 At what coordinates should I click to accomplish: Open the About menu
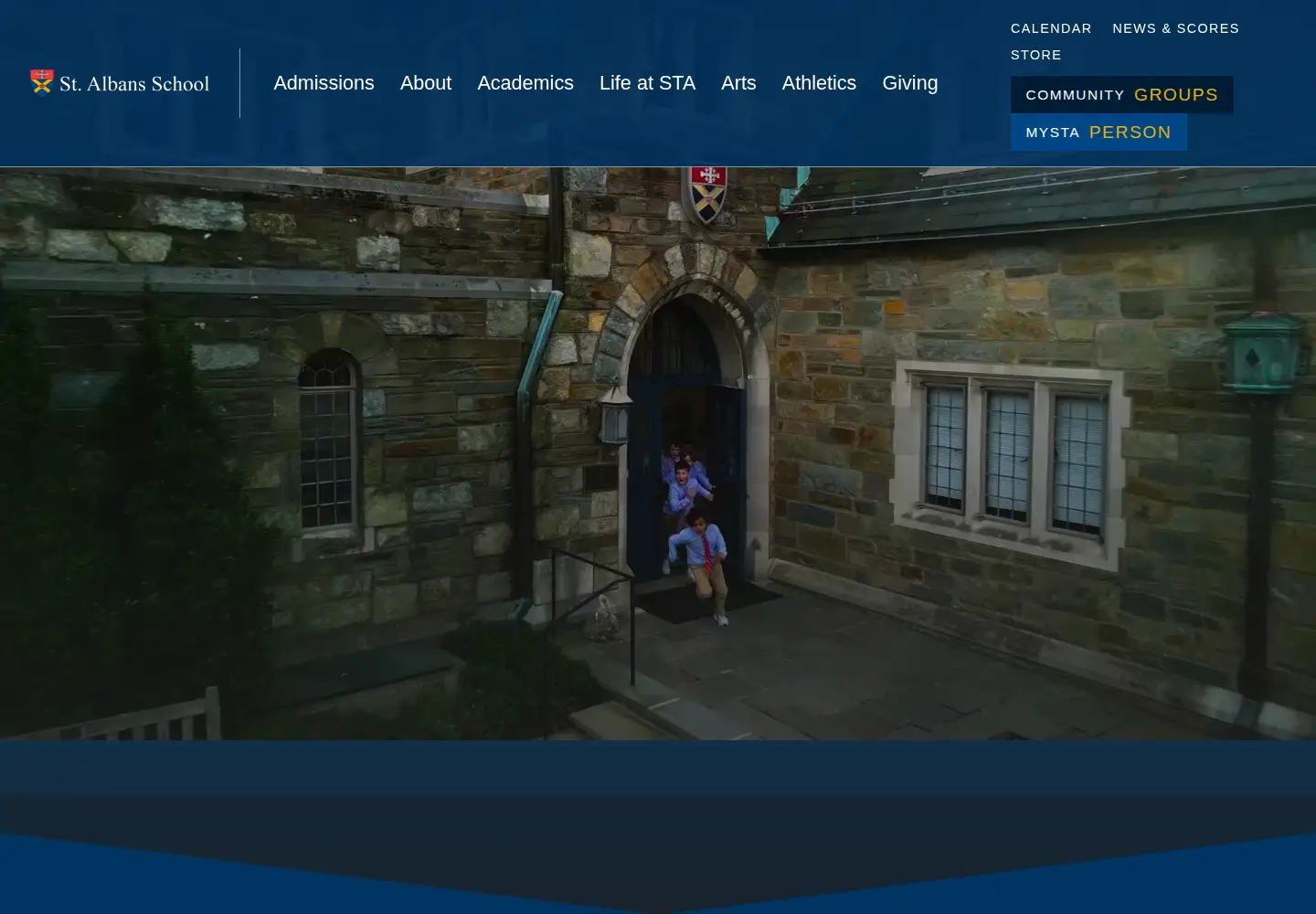[426, 83]
